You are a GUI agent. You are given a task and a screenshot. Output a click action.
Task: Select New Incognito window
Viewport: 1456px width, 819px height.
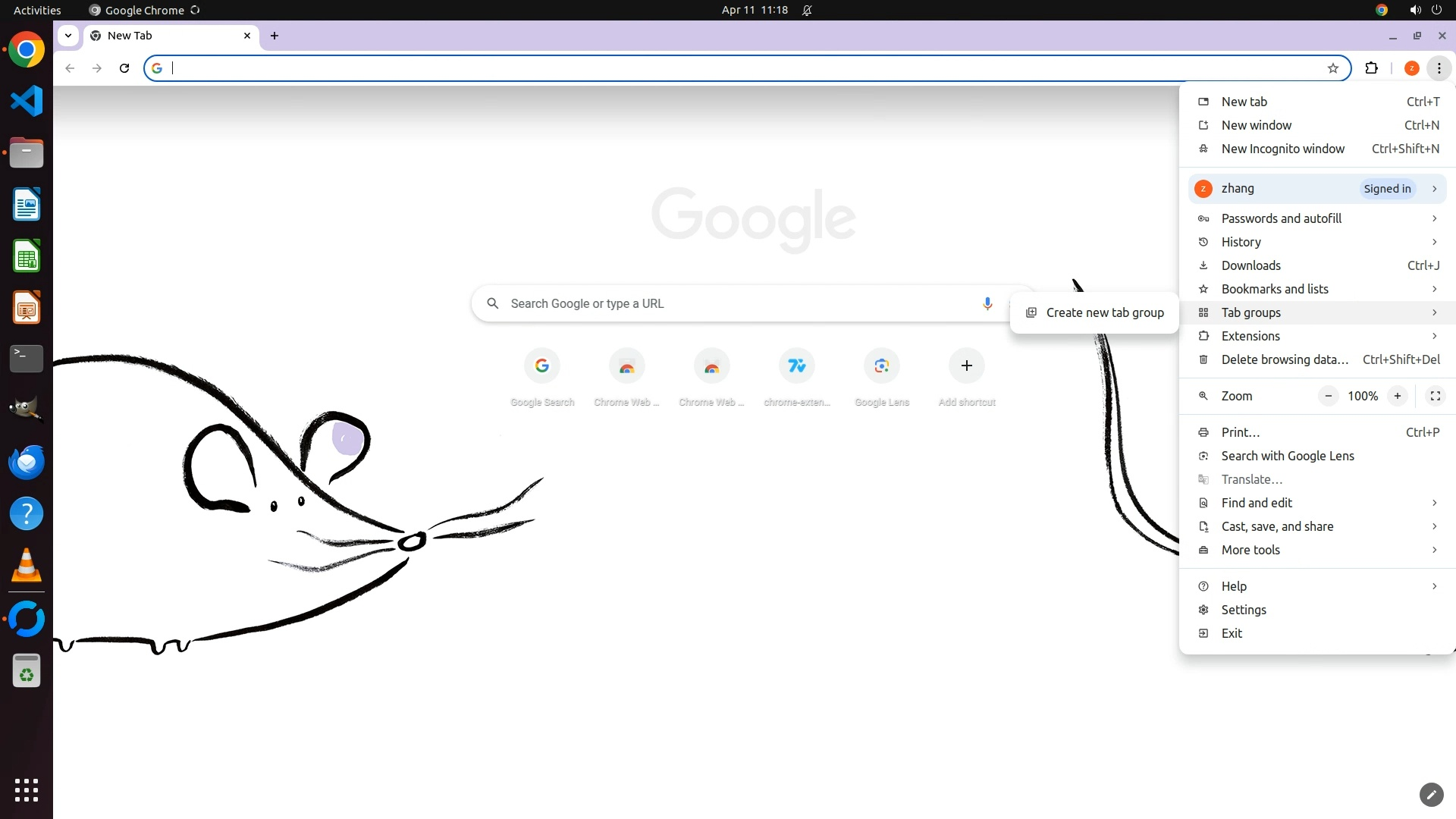1282,149
